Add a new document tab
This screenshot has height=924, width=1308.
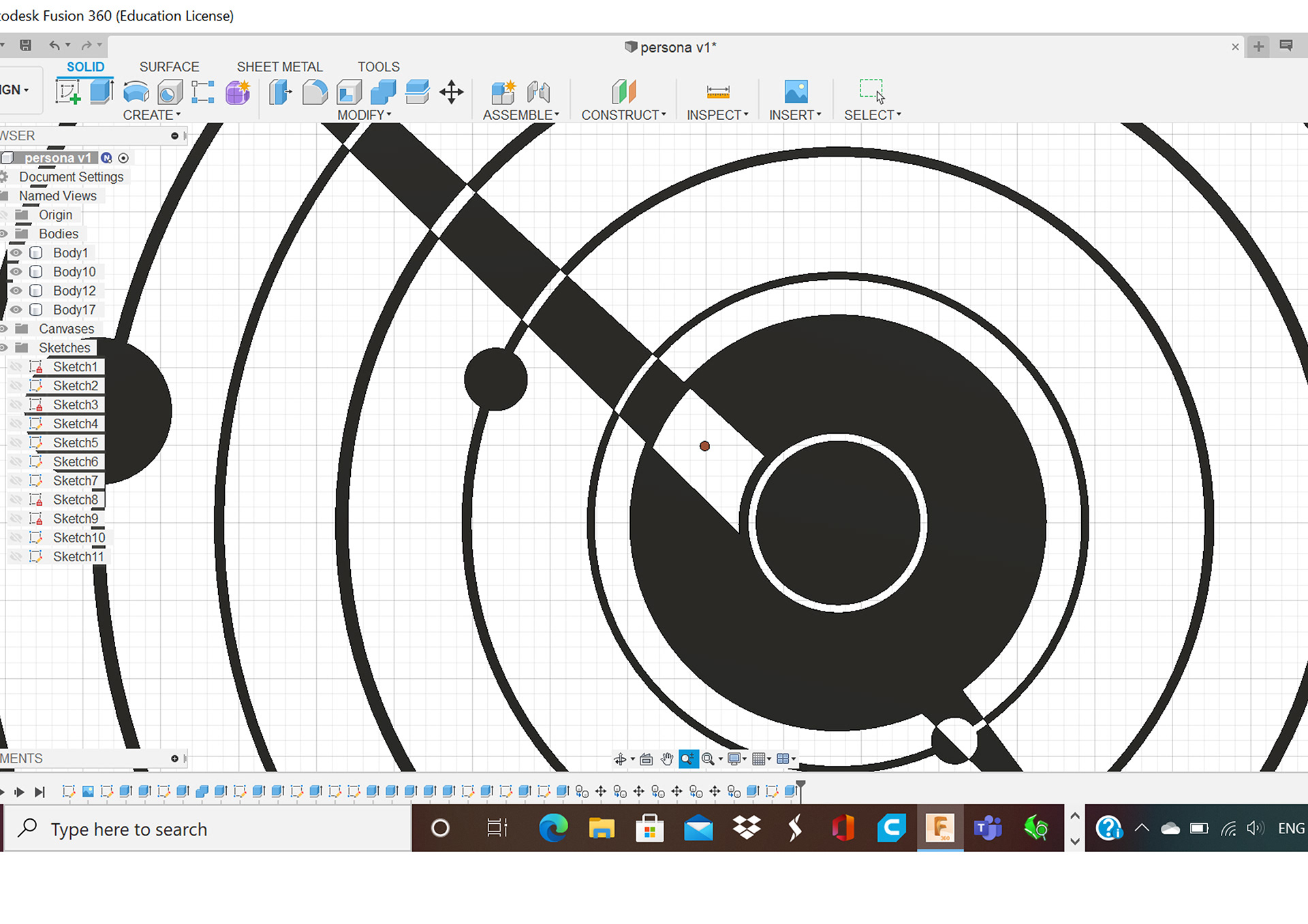[x=1258, y=46]
